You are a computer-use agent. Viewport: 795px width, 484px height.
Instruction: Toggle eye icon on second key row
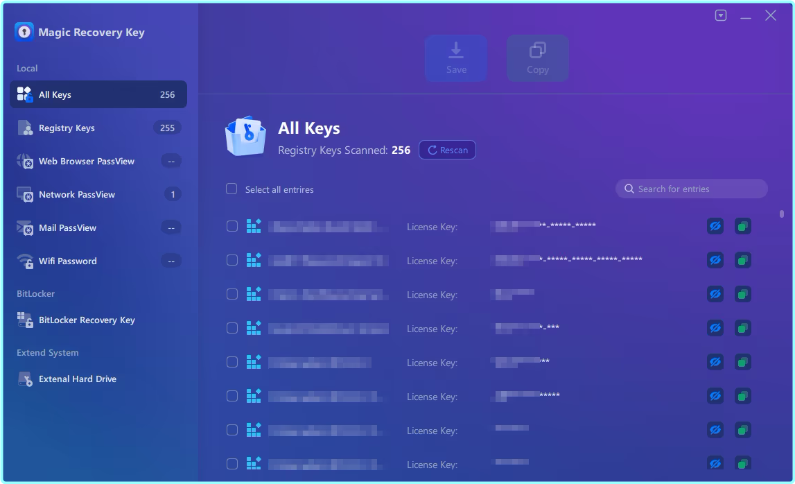pos(715,260)
